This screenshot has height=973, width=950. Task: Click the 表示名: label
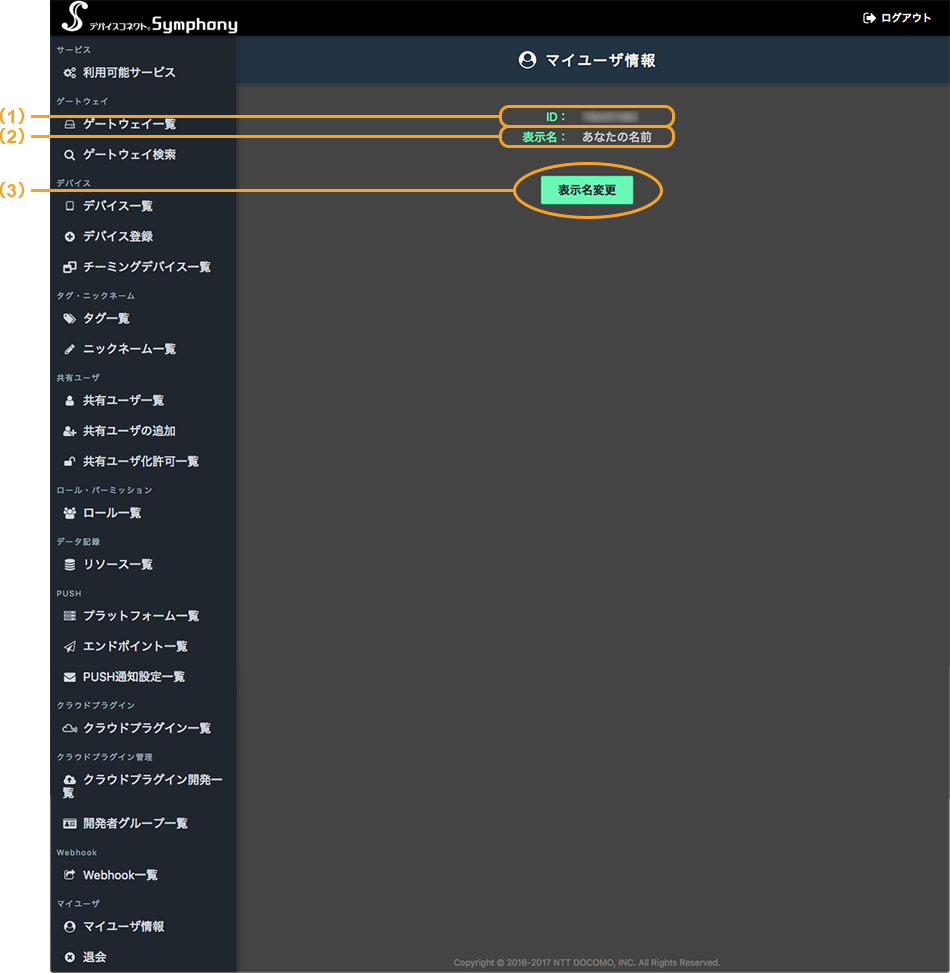click(x=544, y=137)
